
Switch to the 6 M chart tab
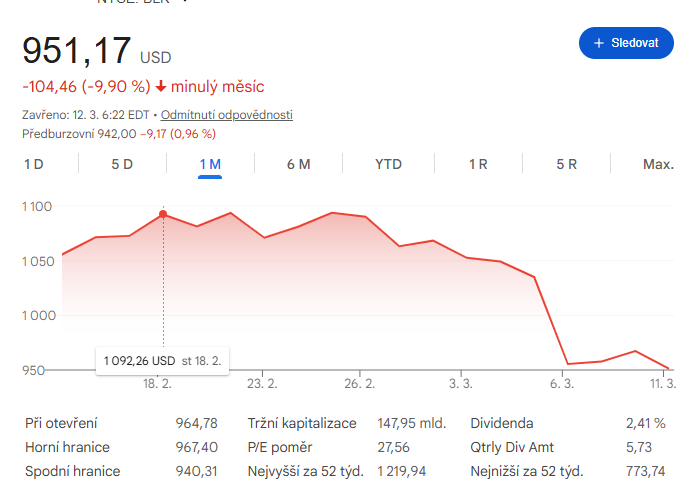click(298, 164)
